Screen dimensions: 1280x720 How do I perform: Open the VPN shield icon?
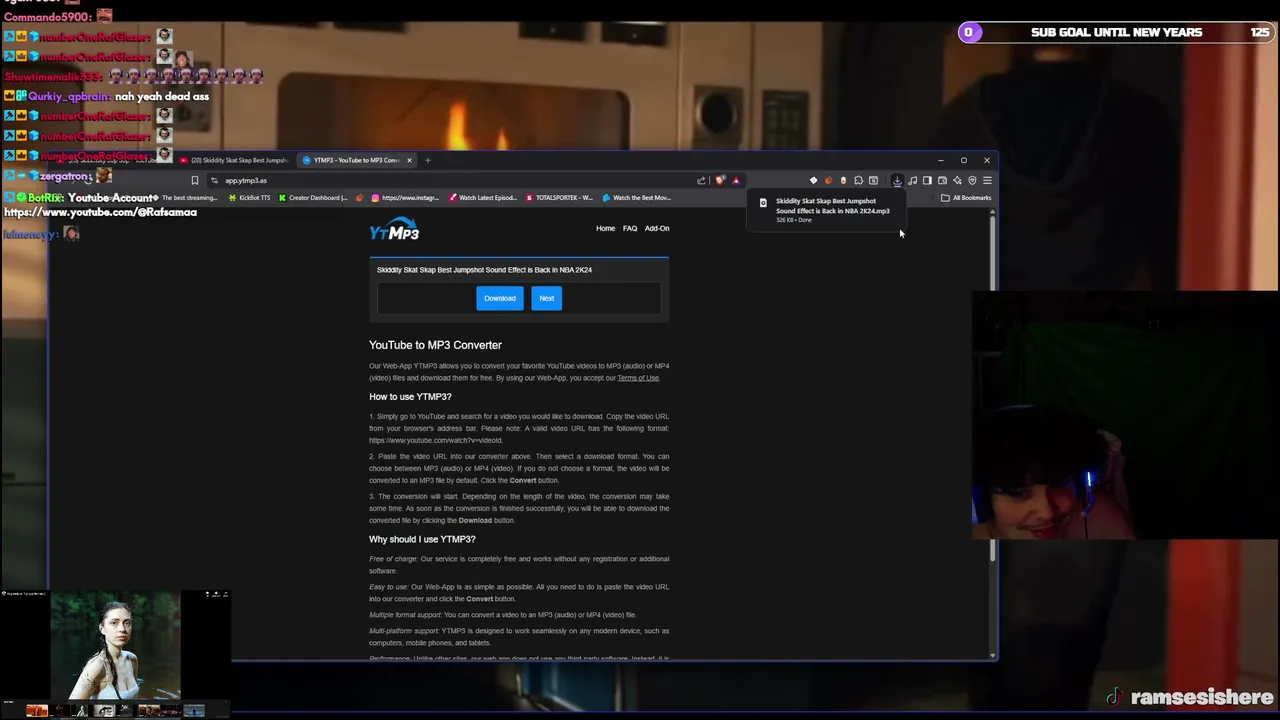972,181
